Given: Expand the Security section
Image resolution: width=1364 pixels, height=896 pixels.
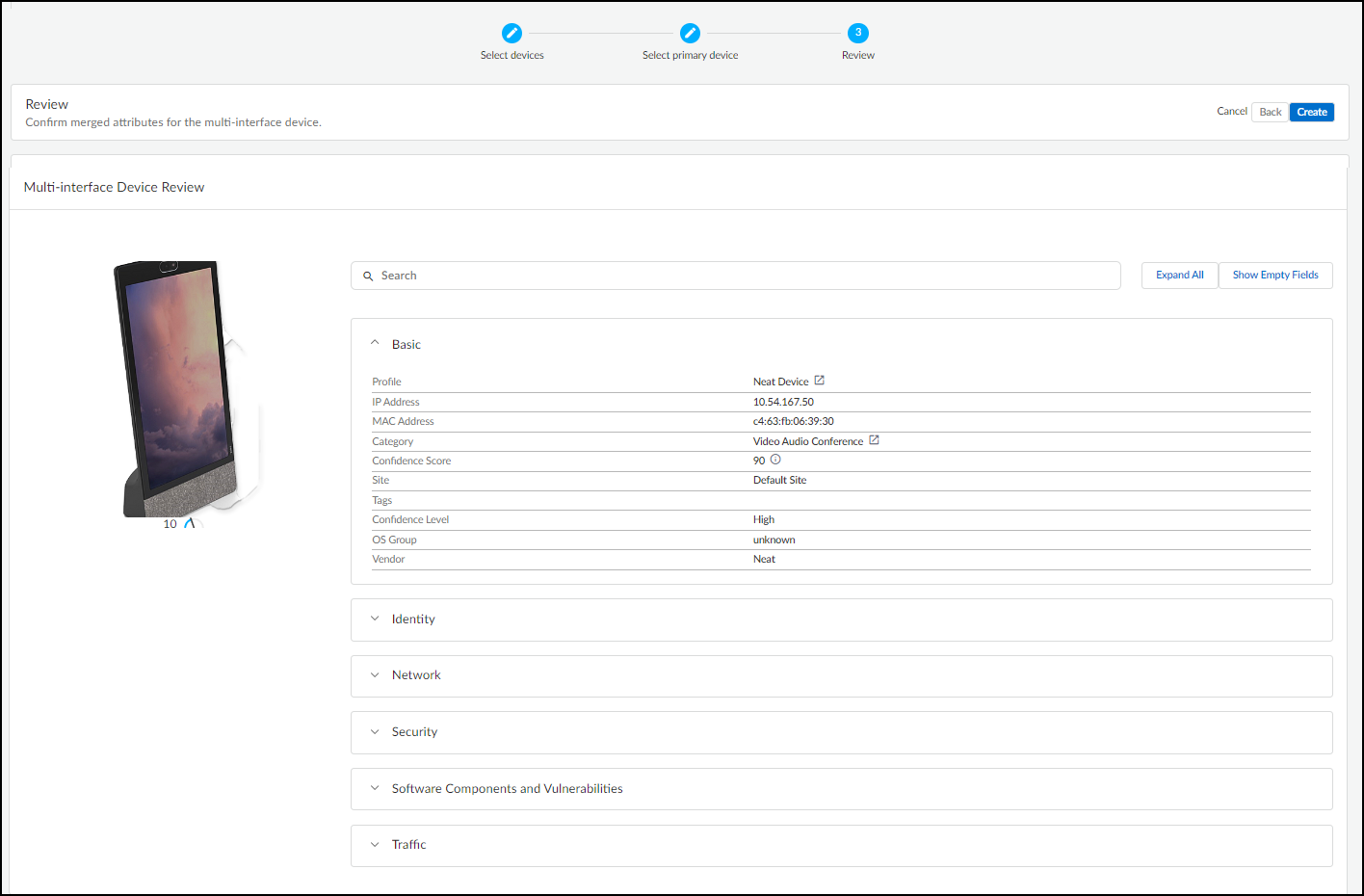Looking at the screenshot, I should click(x=376, y=732).
